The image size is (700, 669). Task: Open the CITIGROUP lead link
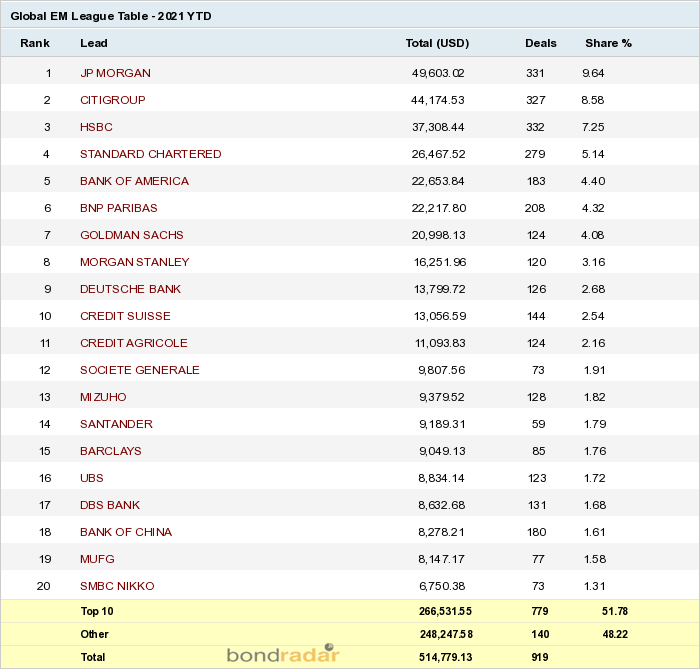(x=112, y=100)
